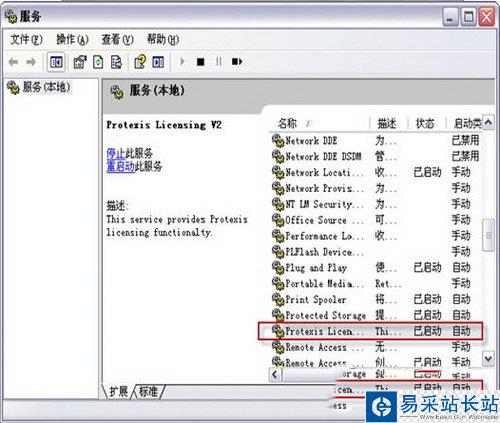Click the horizontal scrollbar left arrow
This screenshot has width=500, height=423.
(x=275, y=374)
